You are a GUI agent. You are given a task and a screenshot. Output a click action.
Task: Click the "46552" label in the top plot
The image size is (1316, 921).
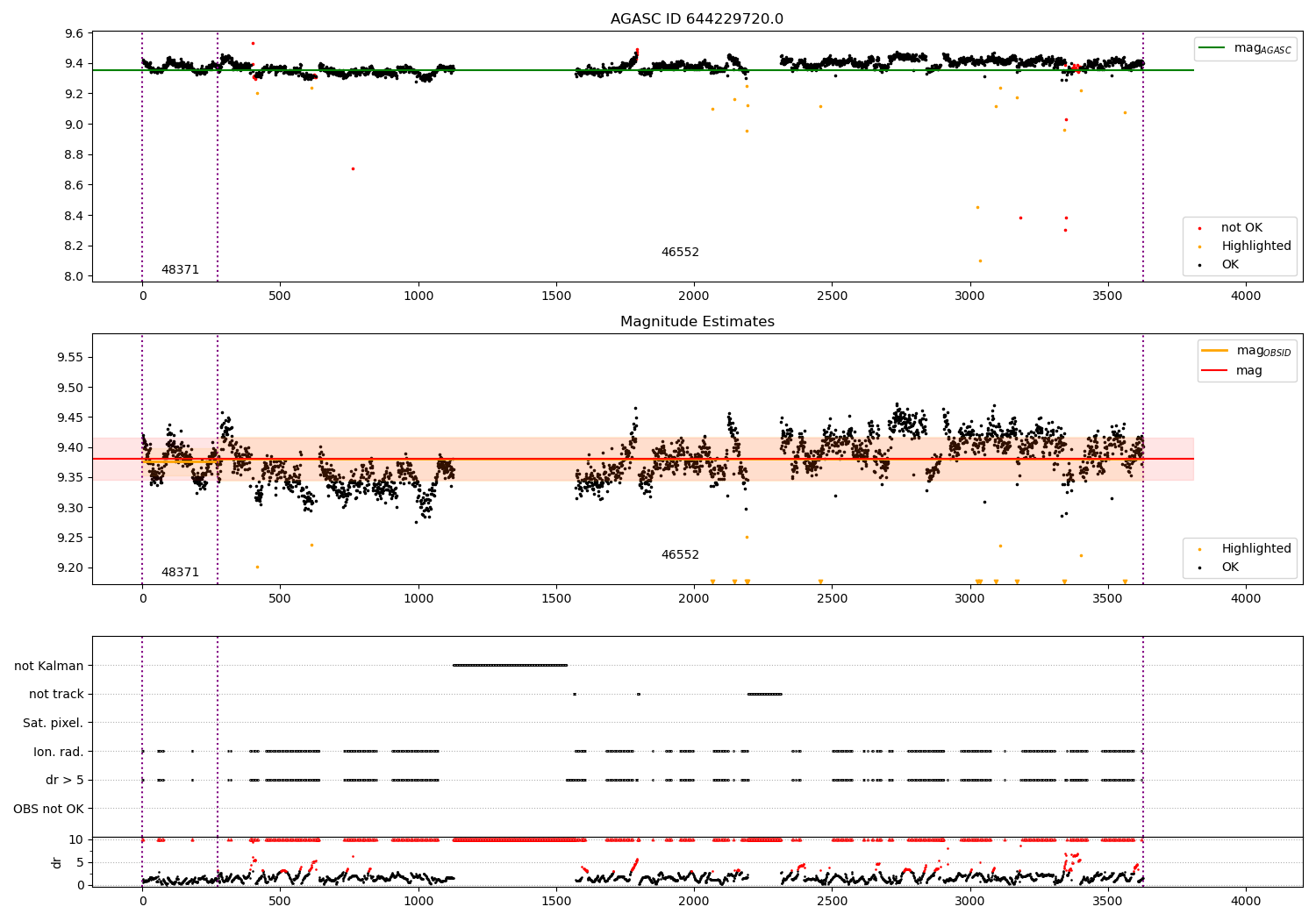point(680,253)
